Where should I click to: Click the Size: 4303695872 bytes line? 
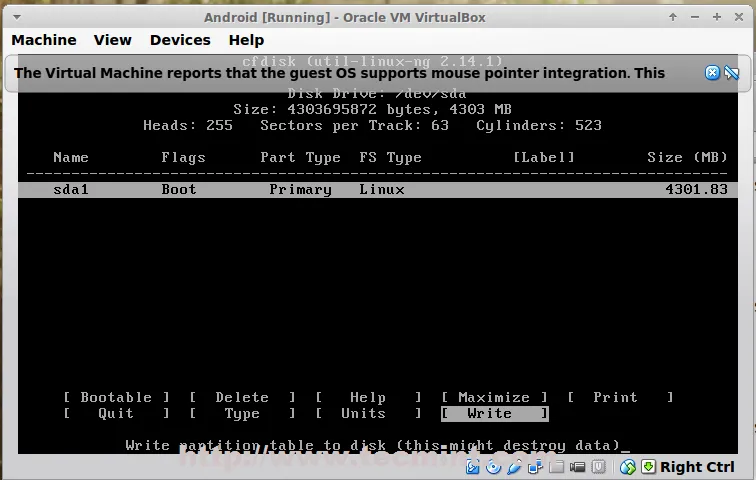point(372,109)
